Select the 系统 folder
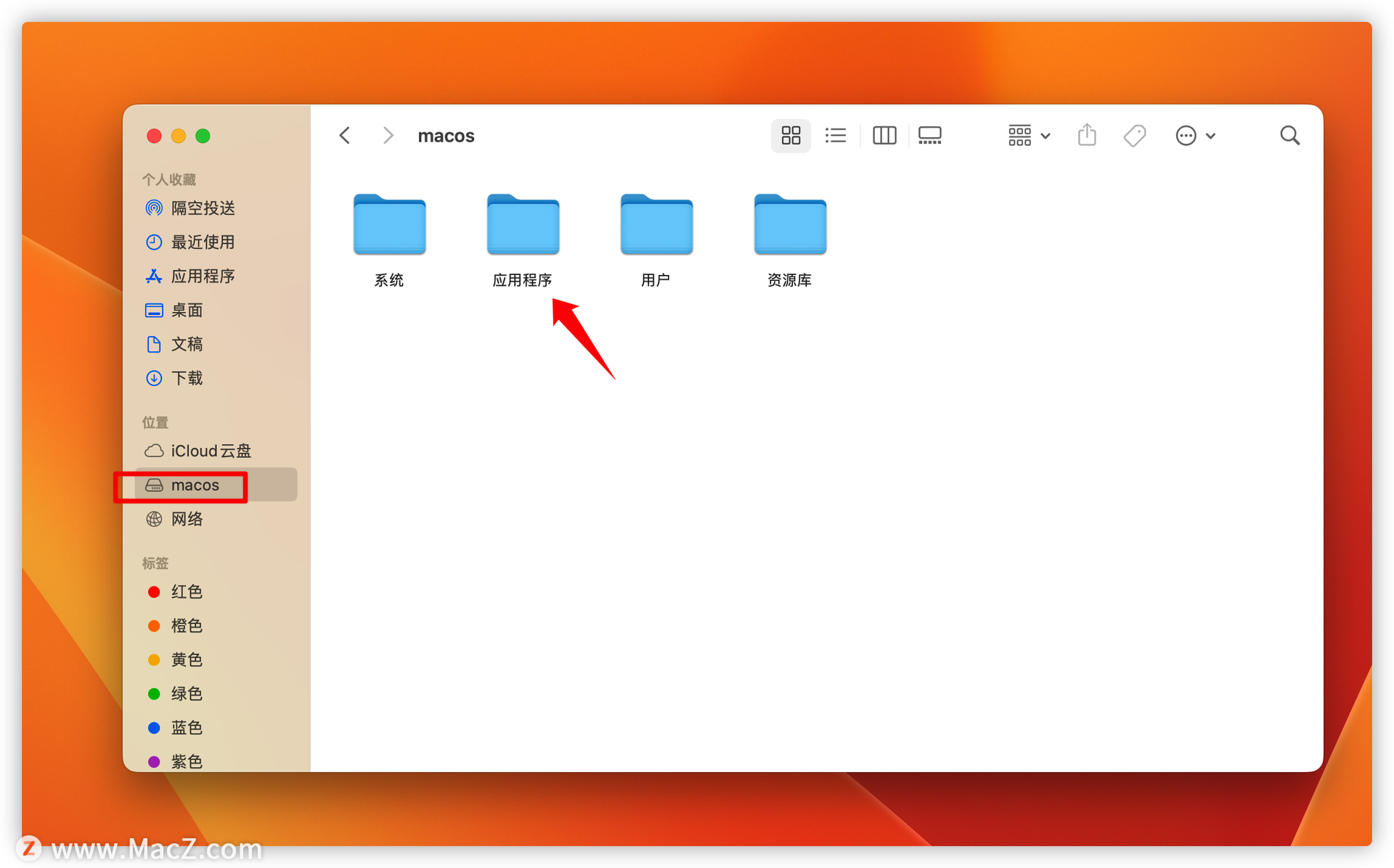 click(x=389, y=241)
